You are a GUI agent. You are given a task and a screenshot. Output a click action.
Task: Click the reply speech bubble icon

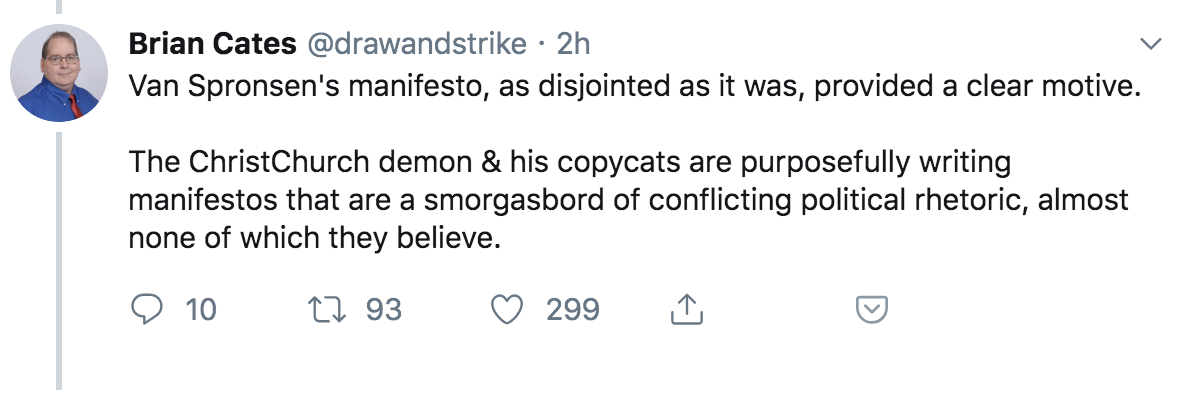point(146,310)
